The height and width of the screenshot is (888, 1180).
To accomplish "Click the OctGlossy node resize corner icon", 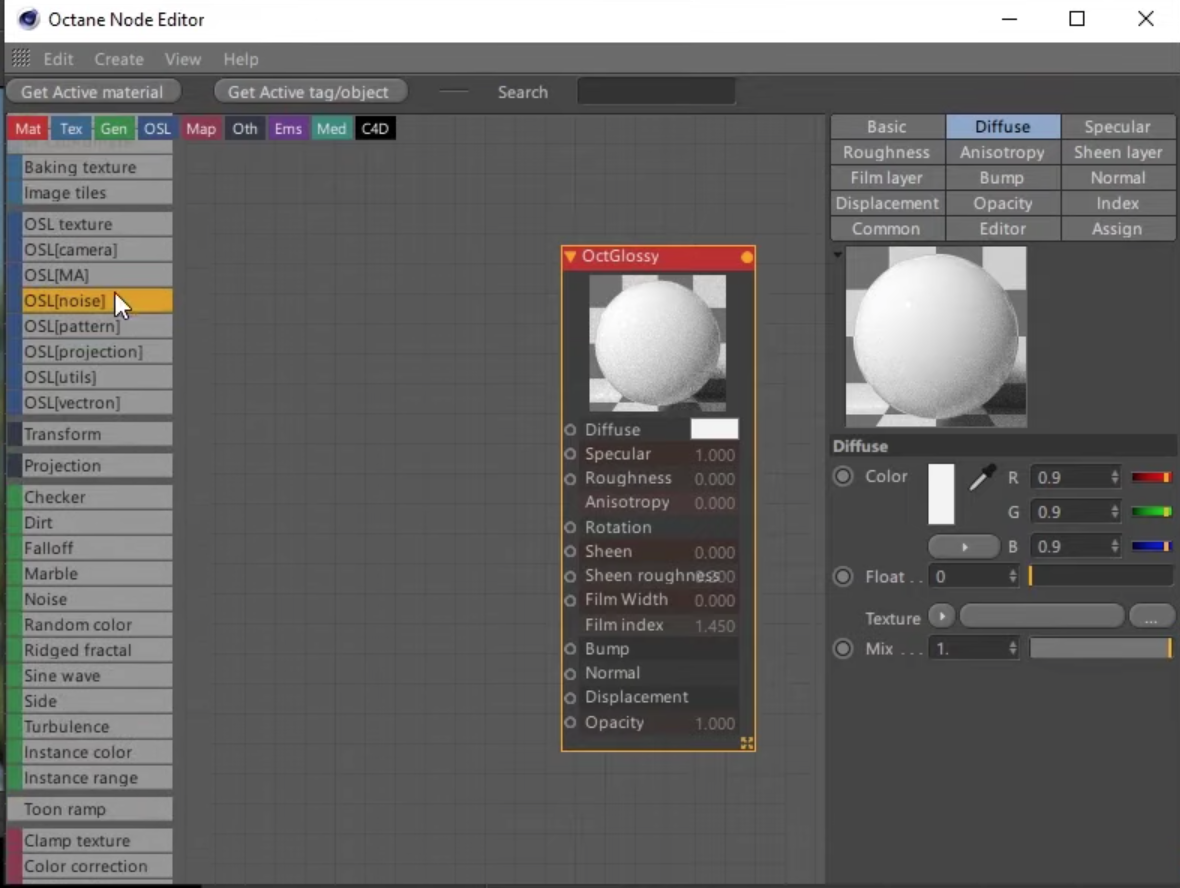I will [747, 743].
